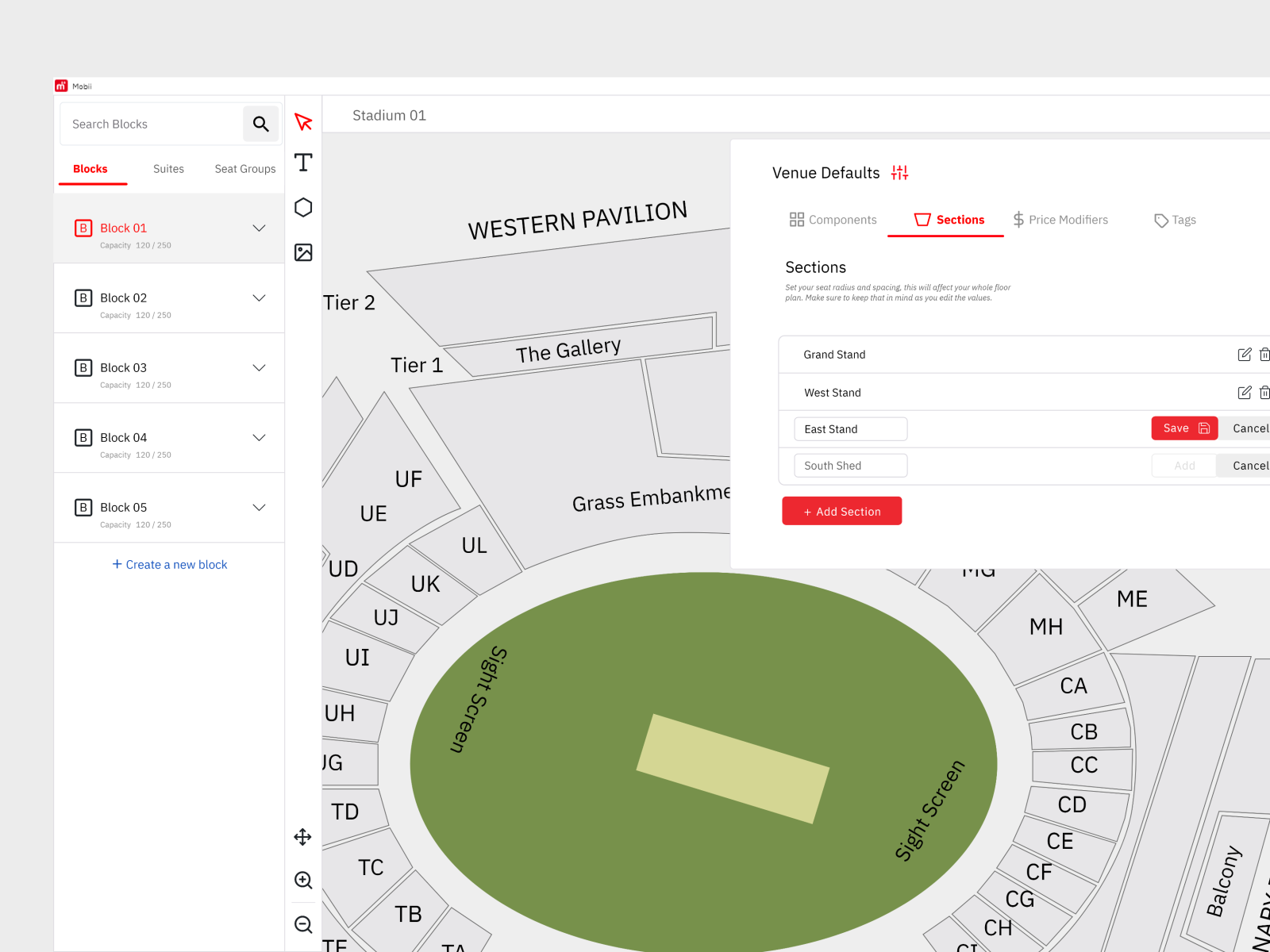This screenshot has height=952, width=1270.
Task: Click Create a new block link
Action: coord(169,564)
